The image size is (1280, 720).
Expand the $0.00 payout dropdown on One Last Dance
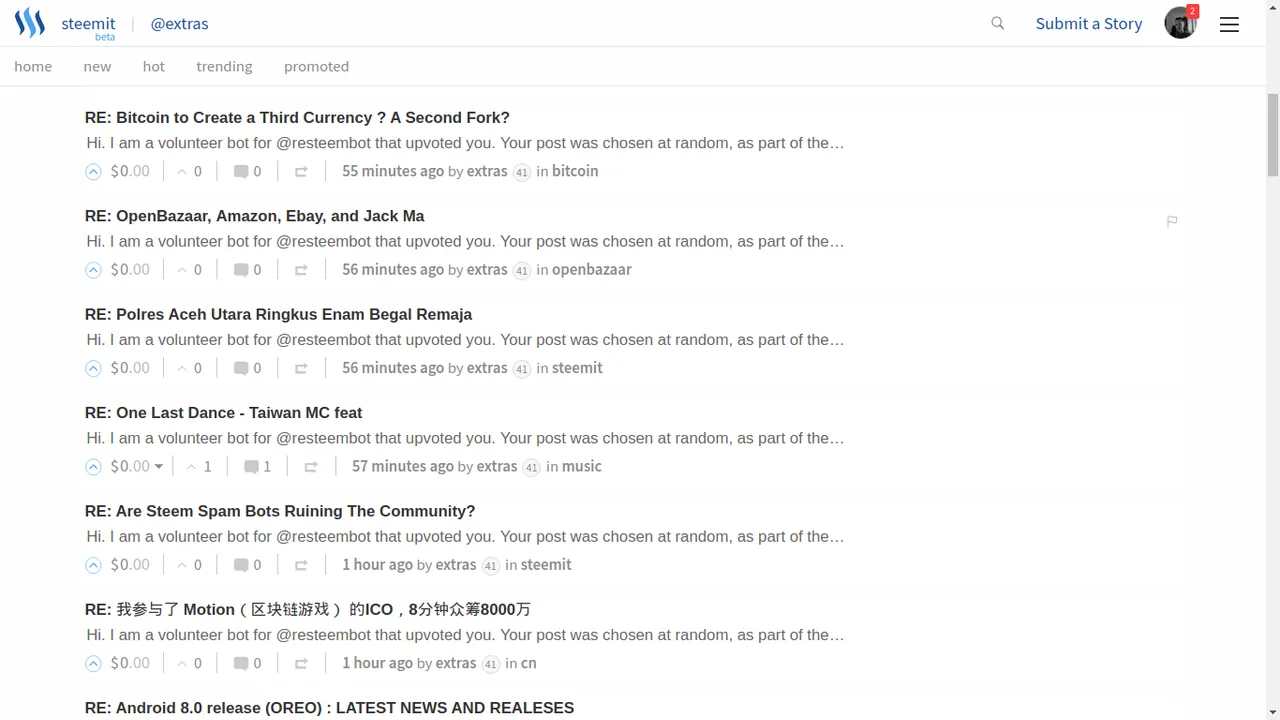(137, 466)
